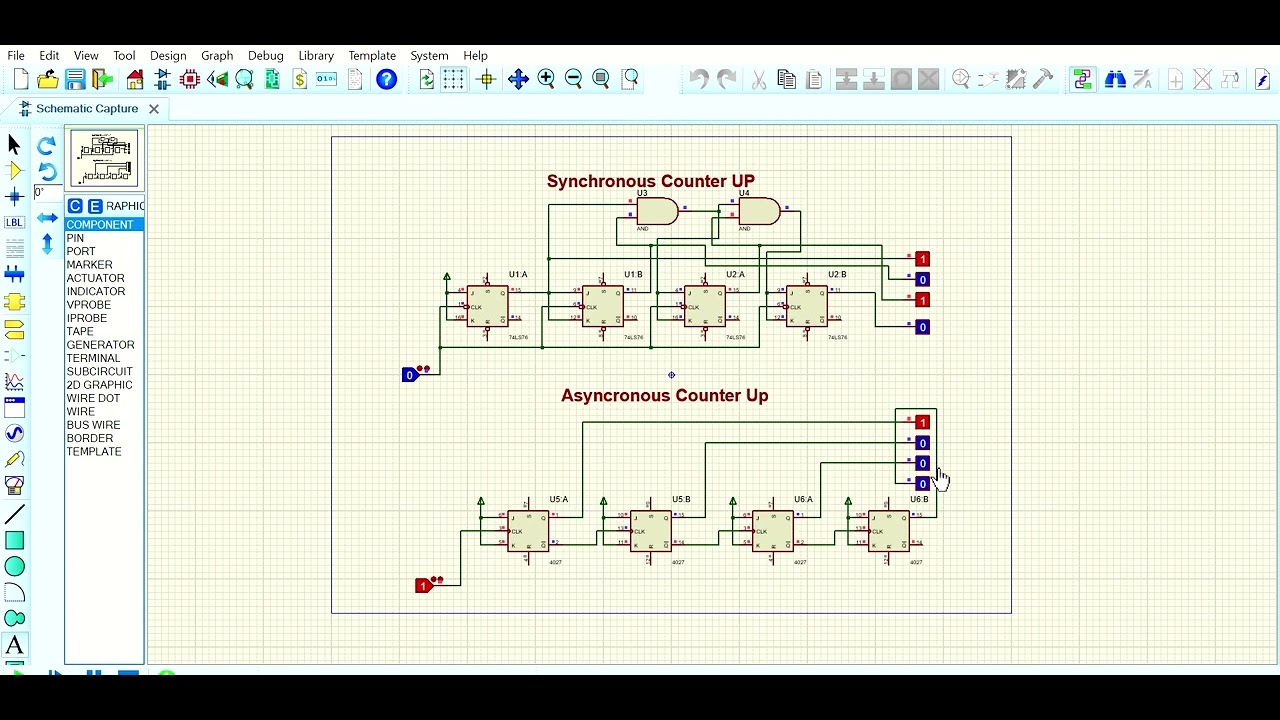
Task: Redraw the display with refresh icon
Action: coord(427,80)
